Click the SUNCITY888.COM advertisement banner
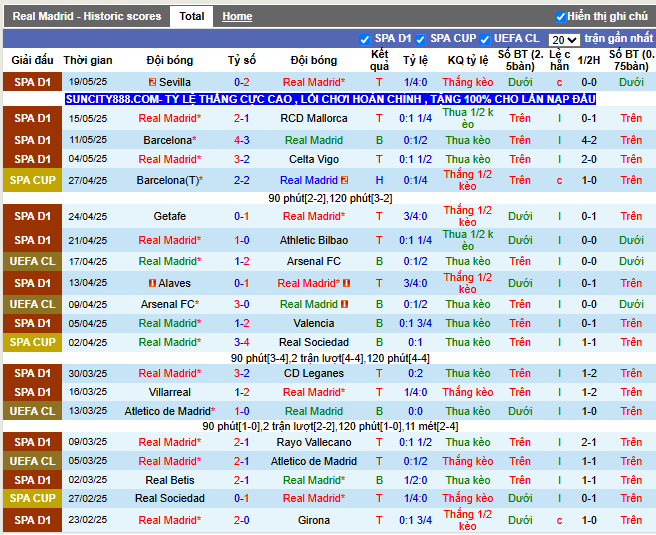Image resolution: width=656 pixels, height=535 pixels. click(x=331, y=99)
